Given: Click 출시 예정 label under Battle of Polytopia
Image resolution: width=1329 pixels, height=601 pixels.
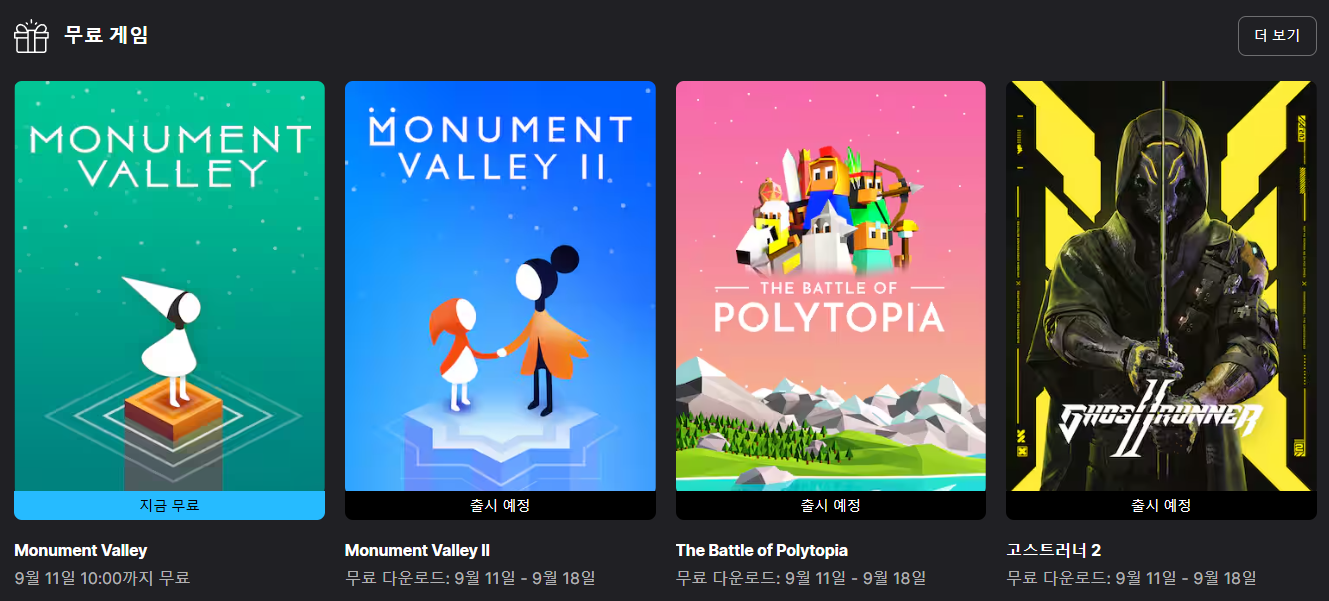Looking at the screenshot, I should click(x=831, y=505).
